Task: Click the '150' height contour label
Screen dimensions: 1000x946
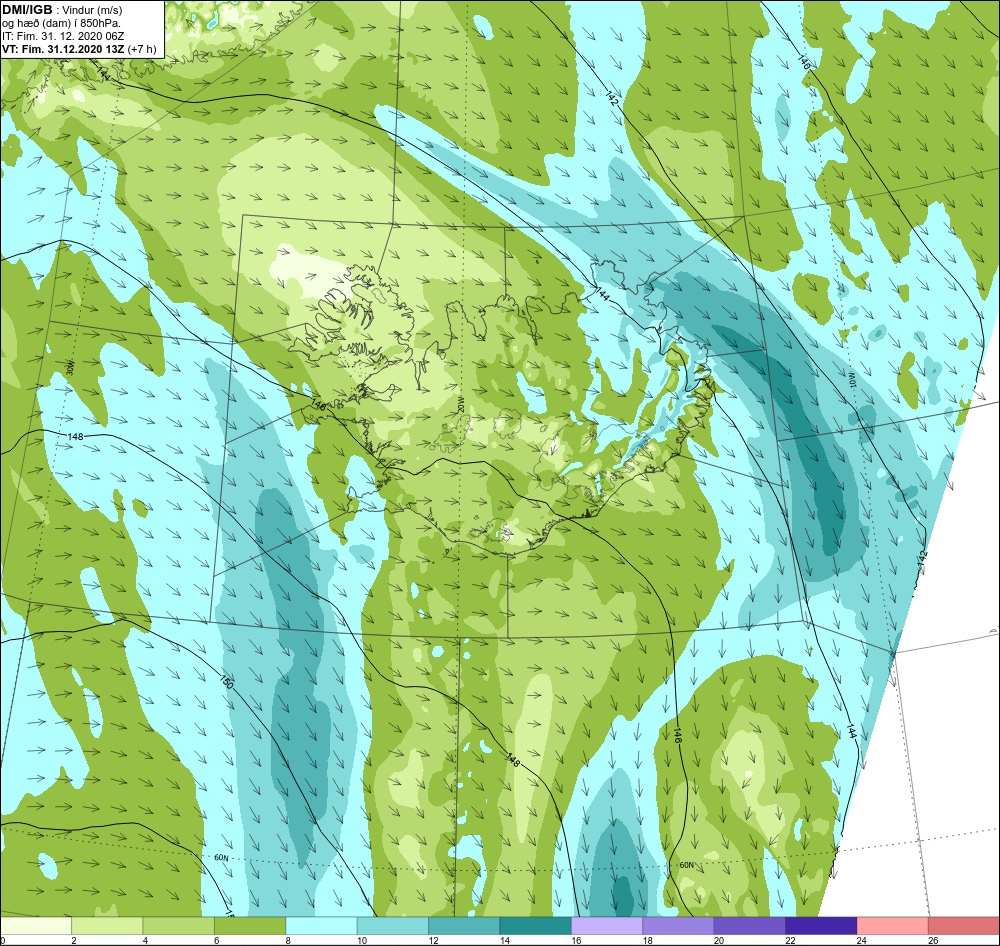Action: click(226, 681)
